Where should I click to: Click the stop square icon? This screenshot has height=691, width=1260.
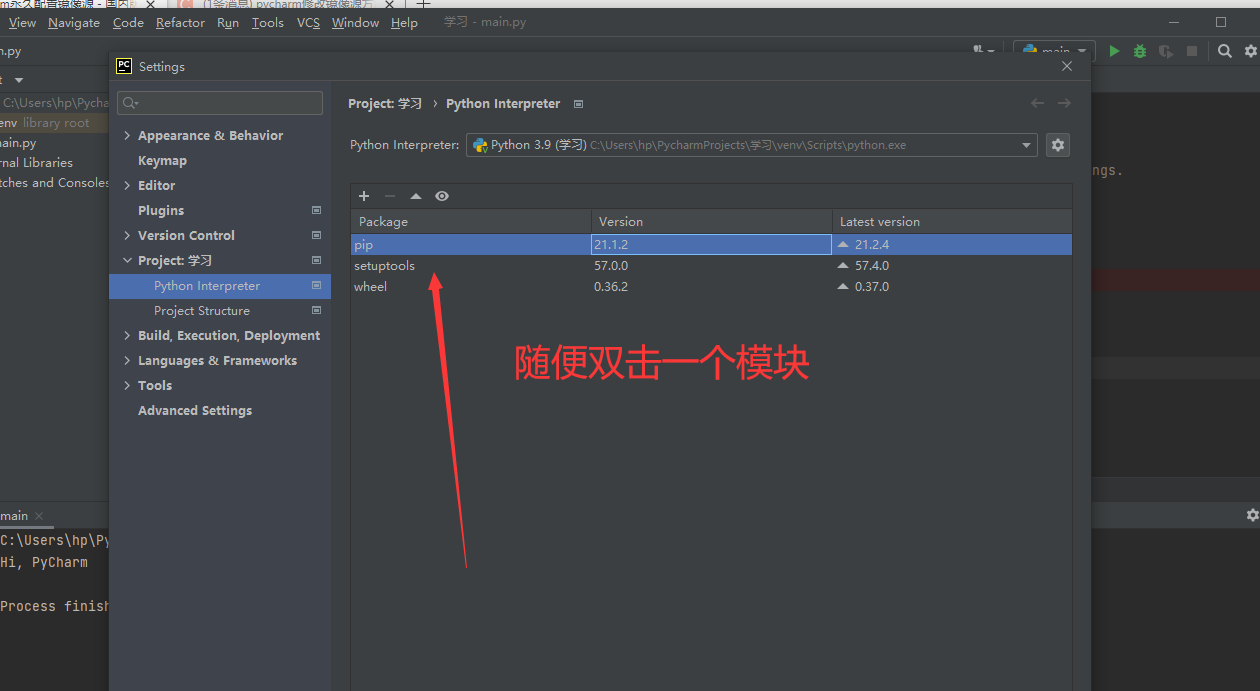pos(1192,51)
